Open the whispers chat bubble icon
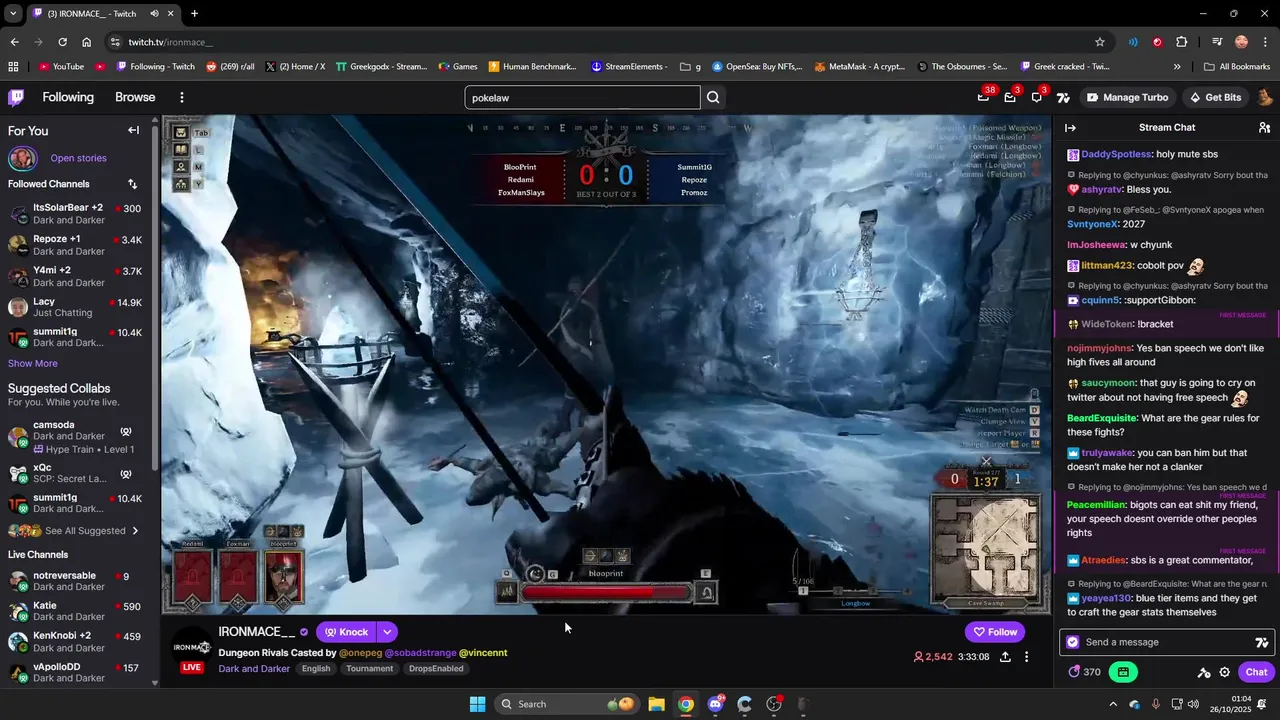Image resolution: width=1280 pixels, height=720 pixels. [x=1037, y=97]
